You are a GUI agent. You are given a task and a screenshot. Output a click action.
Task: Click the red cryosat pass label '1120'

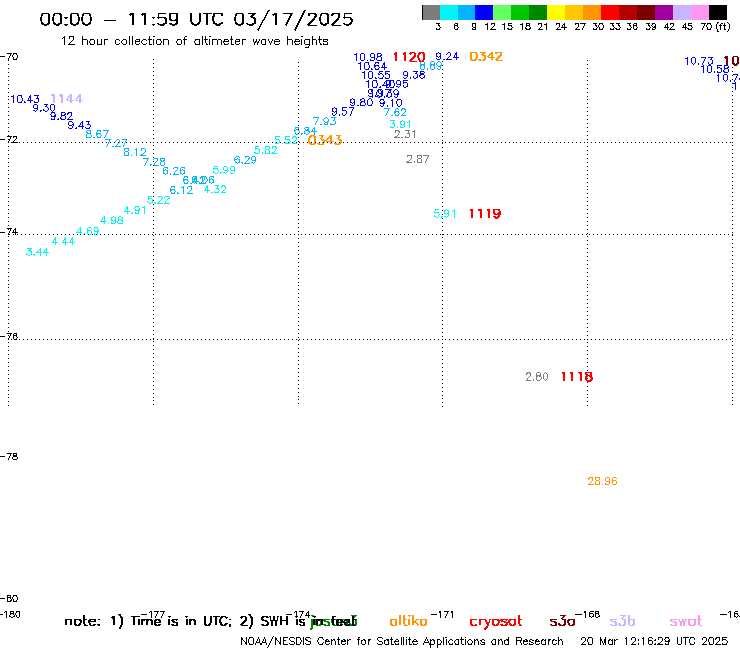(409, 57)
